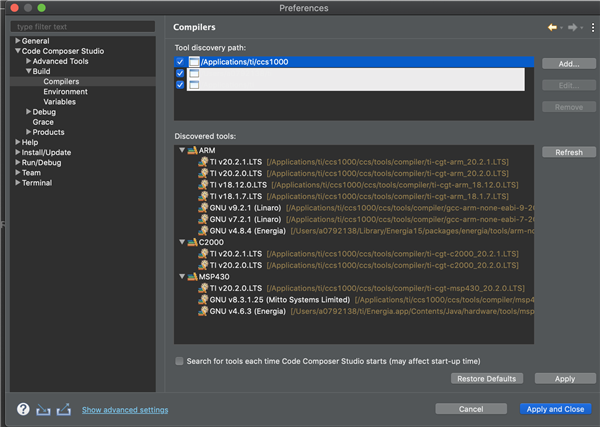Image resolution: width=600 pixels, height=427 pixels.
Task: Collapse the C2000 discovered tools group
Action: point(182,242)
